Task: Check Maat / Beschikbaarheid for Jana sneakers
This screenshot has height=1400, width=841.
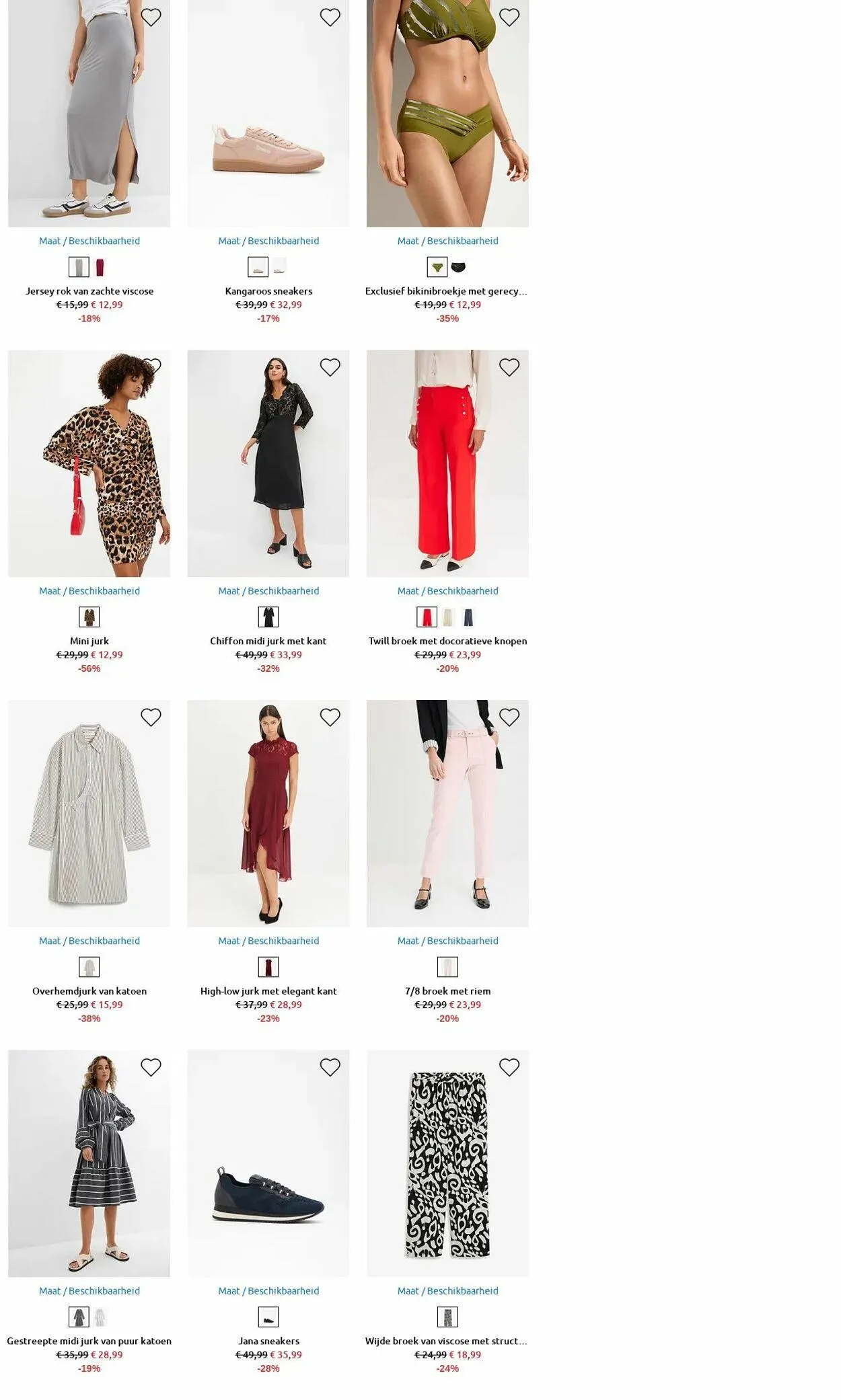Action: pyautogui.click(x=268, y=1290)
